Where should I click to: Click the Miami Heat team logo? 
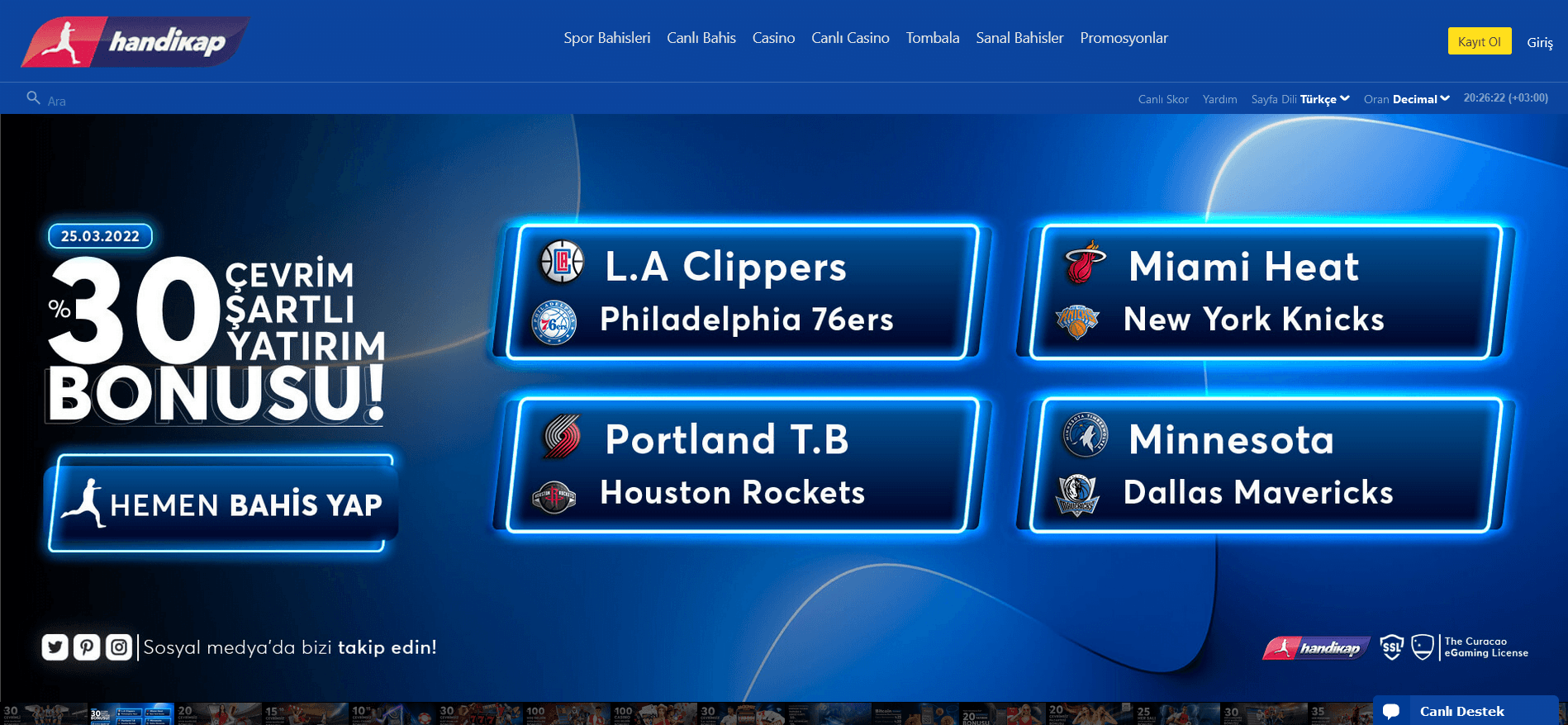click(x=1085, y=263)
